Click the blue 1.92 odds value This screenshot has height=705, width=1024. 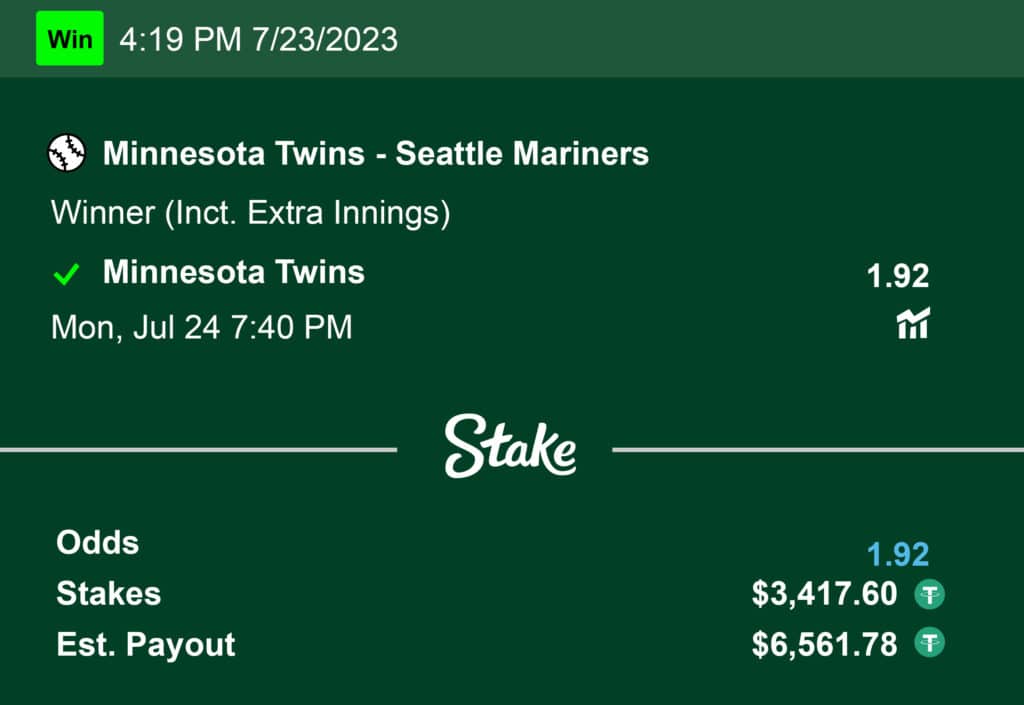[897, 554]
